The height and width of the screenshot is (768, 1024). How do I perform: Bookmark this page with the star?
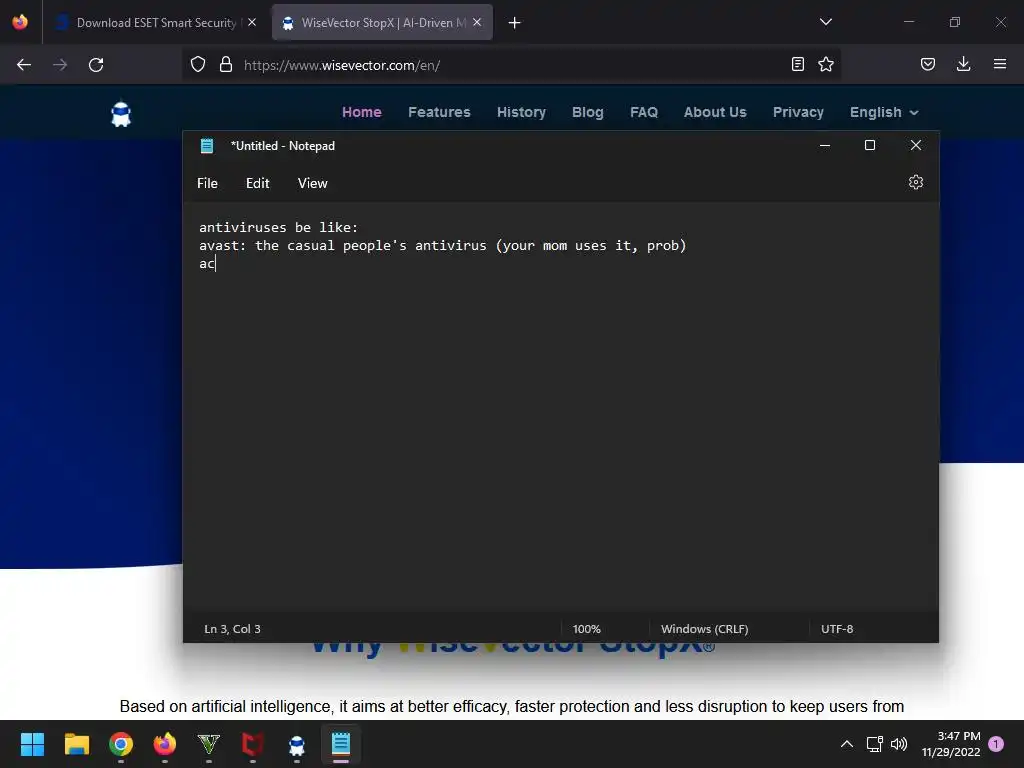pyautogui.click(x=826, y=64)
